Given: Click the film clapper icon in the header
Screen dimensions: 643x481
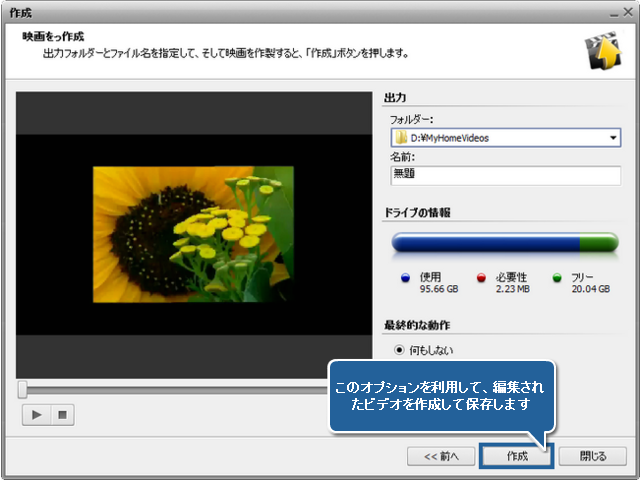Looking at the screenshot, I should click(x=603, y=55).
